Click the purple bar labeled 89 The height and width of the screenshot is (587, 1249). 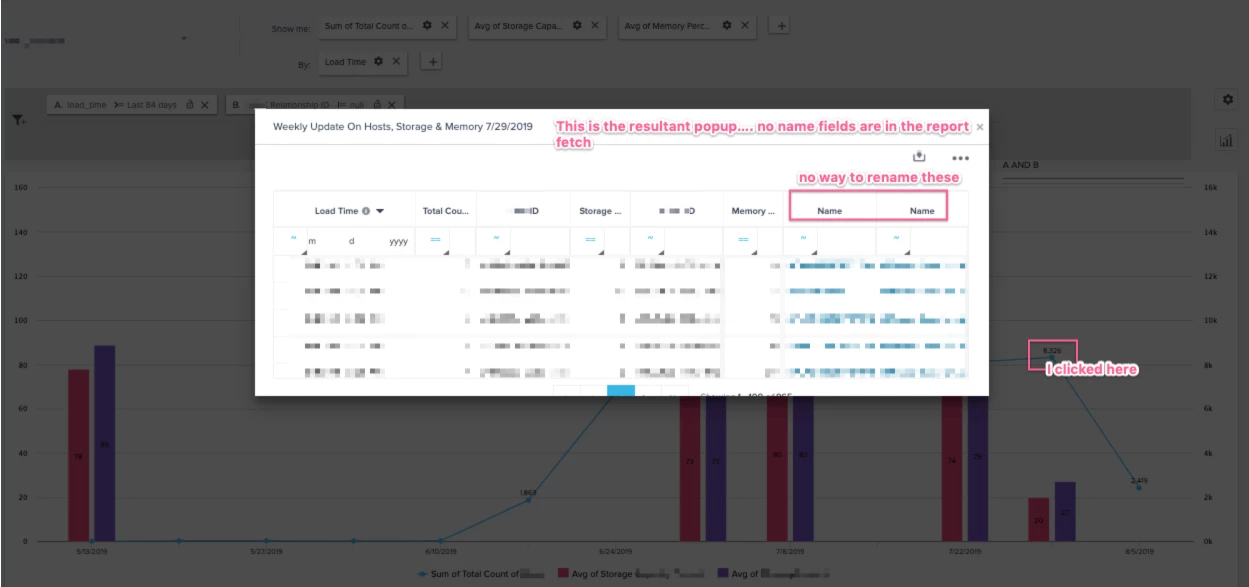(104, 443)
